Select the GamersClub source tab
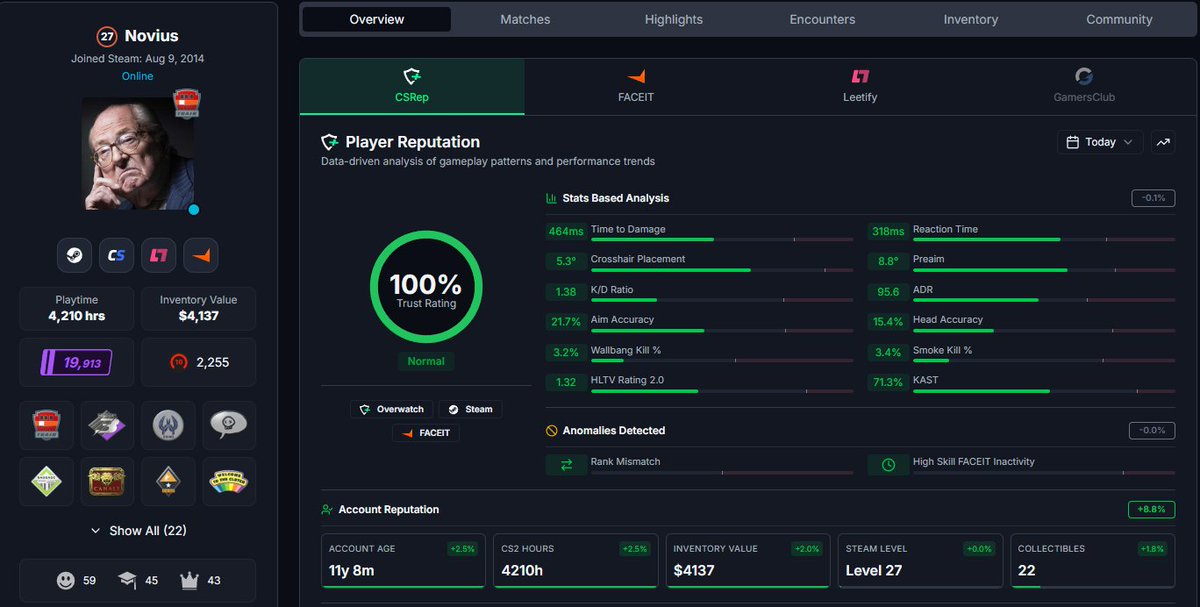The image size is (1200, 607). (1084, 86)
